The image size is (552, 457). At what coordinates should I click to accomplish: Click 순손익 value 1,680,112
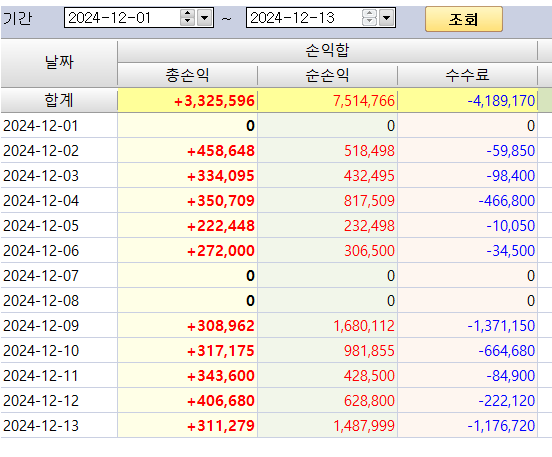pyautogui.click(x=364, y=326)
